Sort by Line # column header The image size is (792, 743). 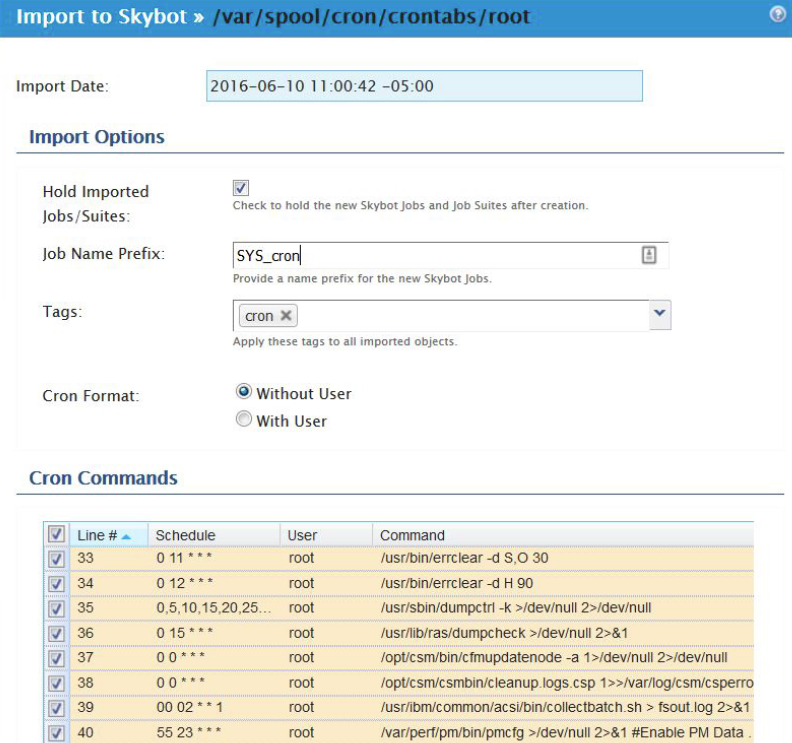click(109, 535)
